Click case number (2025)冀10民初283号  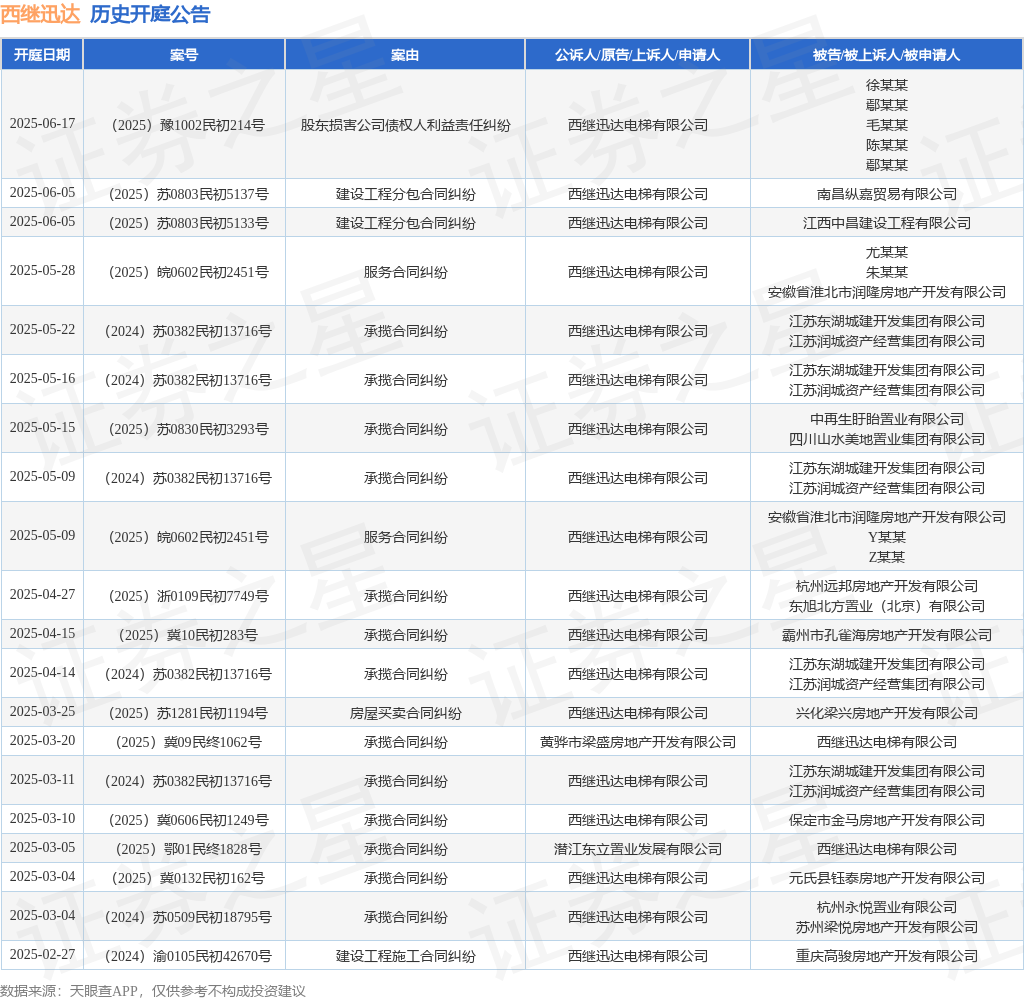pyautogui.click(x=188, y=635)
